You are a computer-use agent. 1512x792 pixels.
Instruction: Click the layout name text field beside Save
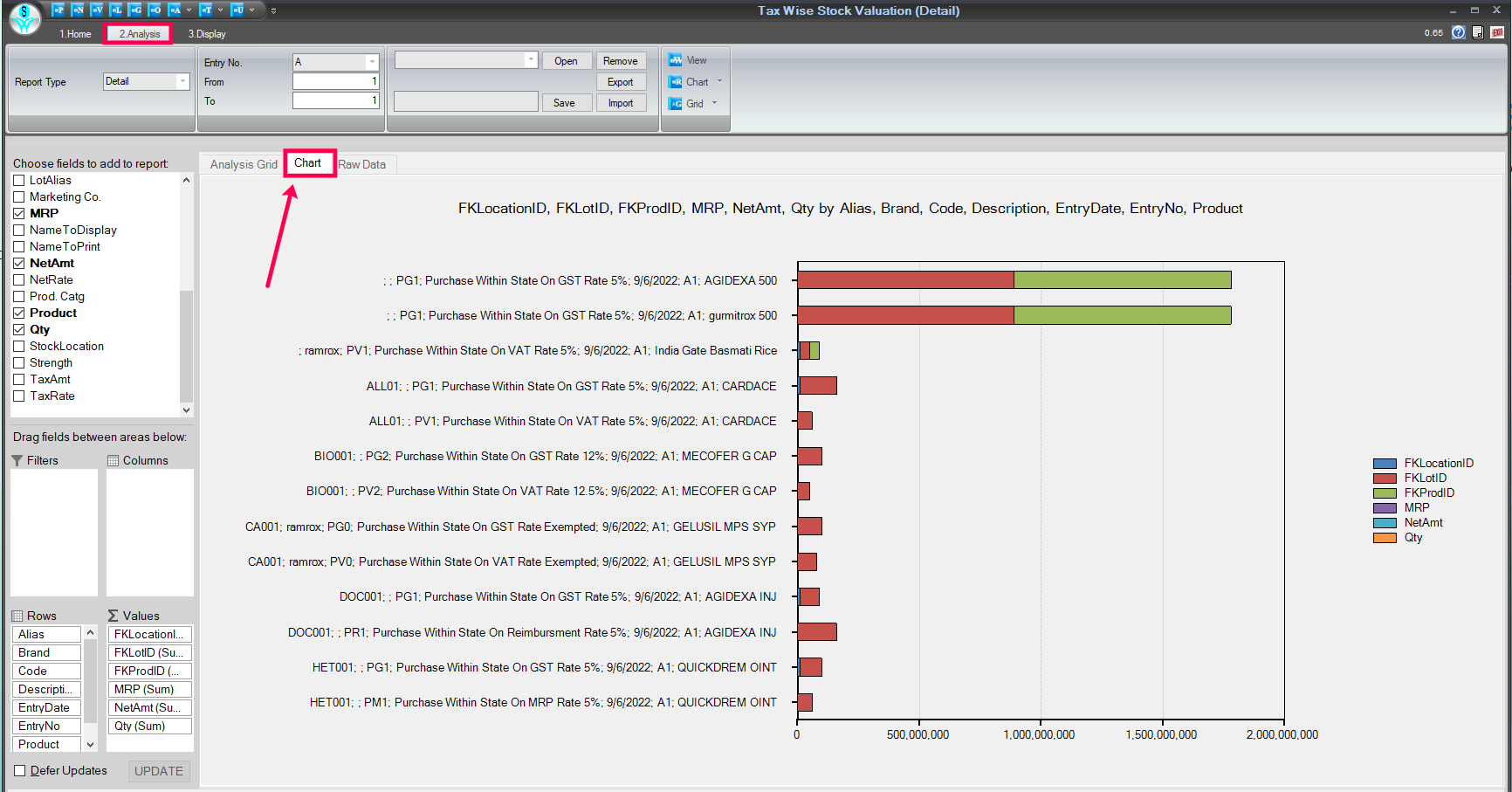point(466,102)
